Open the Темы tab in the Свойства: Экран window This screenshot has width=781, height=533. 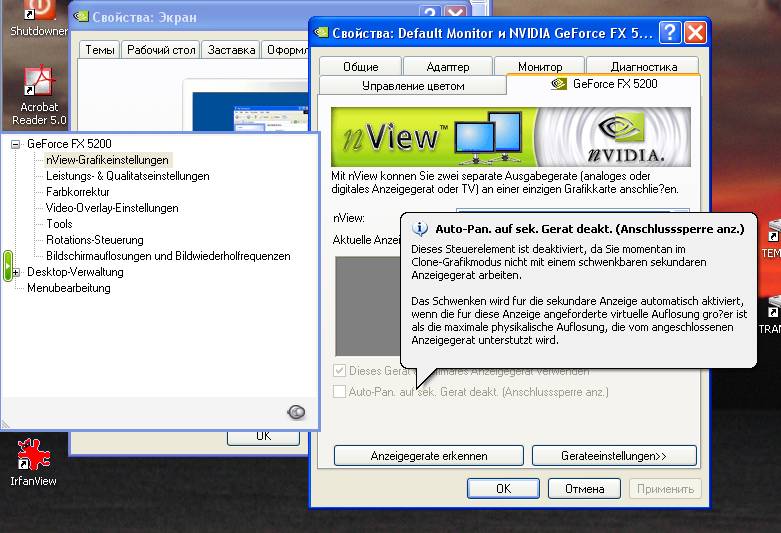click(100, 50)
